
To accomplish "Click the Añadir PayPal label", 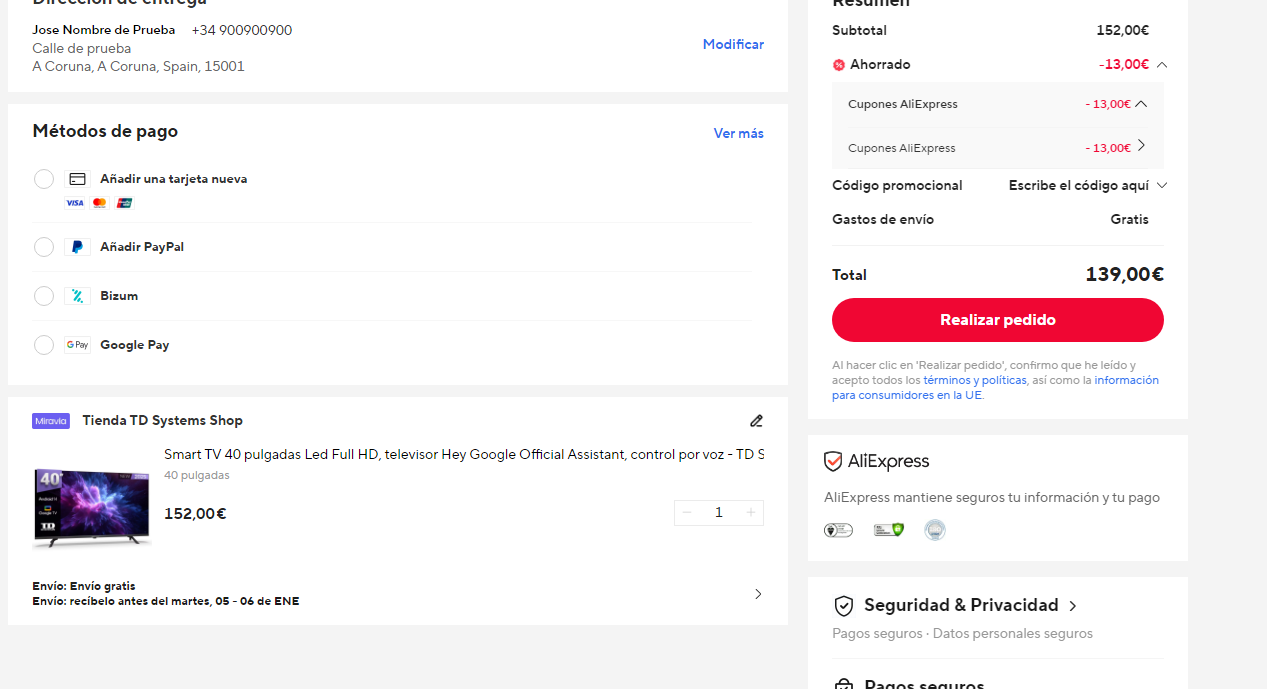I will click(142, 247).
